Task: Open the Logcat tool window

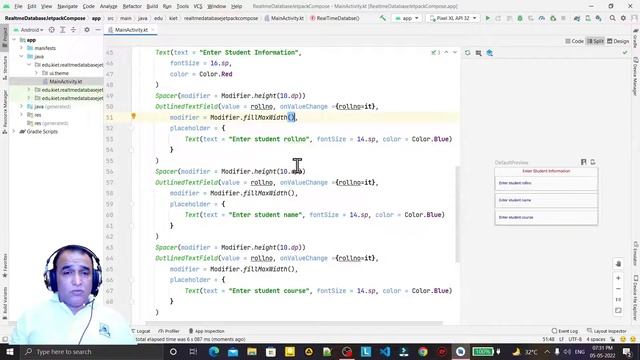Action: tap(140, 331)
